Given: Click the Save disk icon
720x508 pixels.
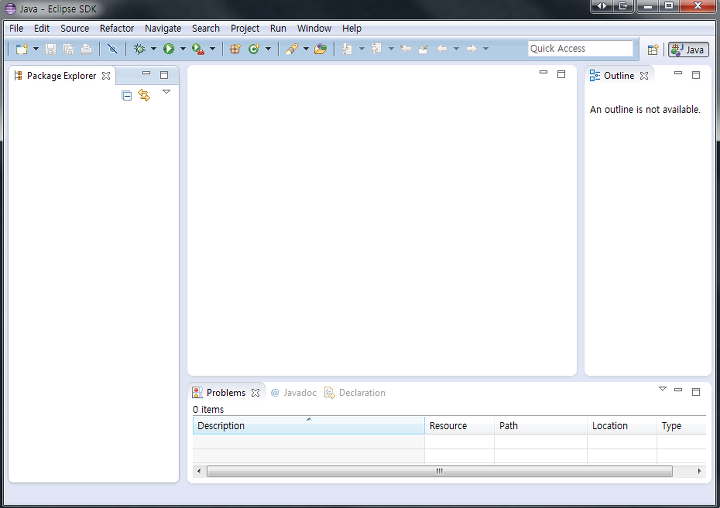Looking at the screenshot, I should [51, 49].
